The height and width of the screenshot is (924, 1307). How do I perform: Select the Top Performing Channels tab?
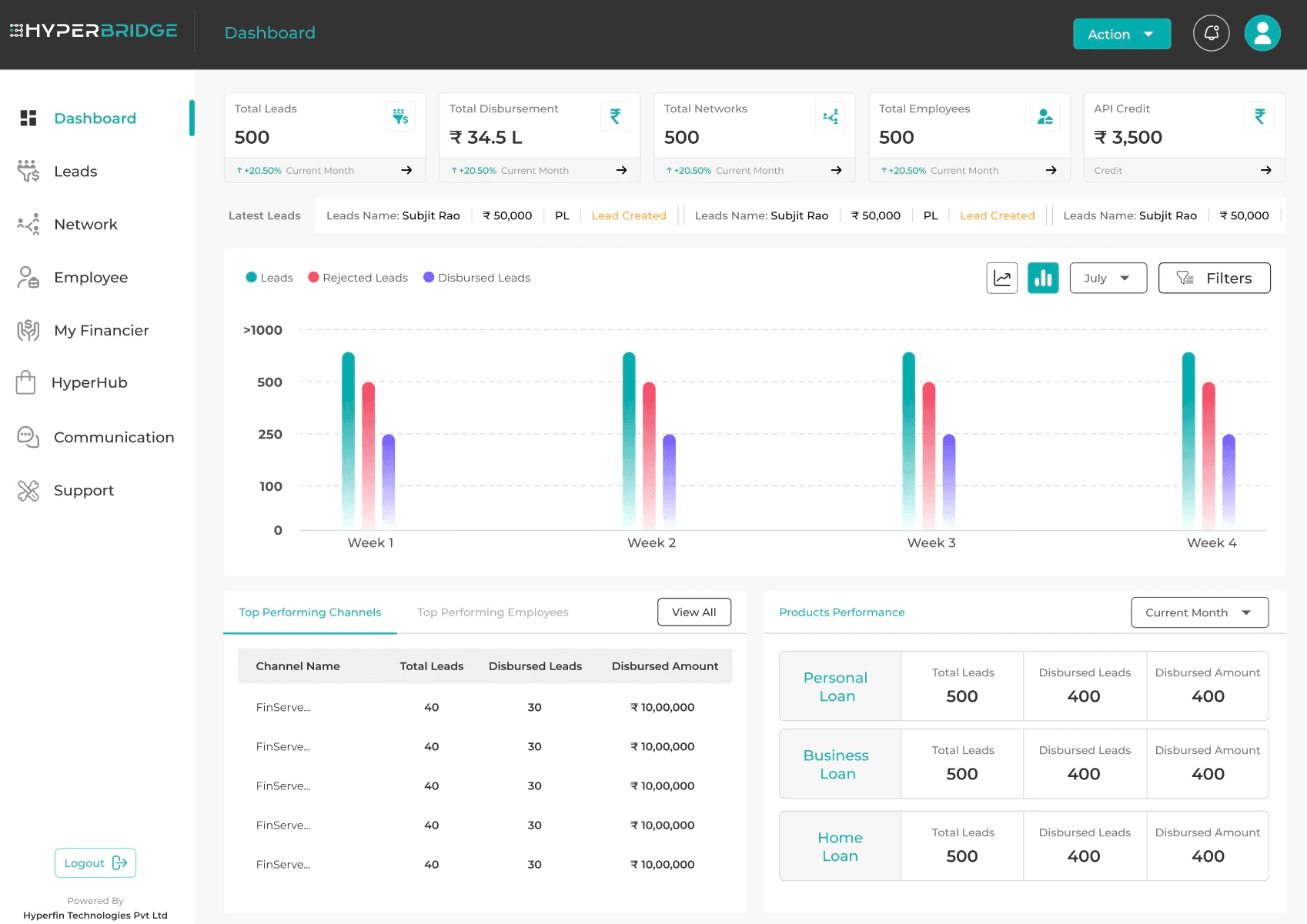[x=309, y=612]
